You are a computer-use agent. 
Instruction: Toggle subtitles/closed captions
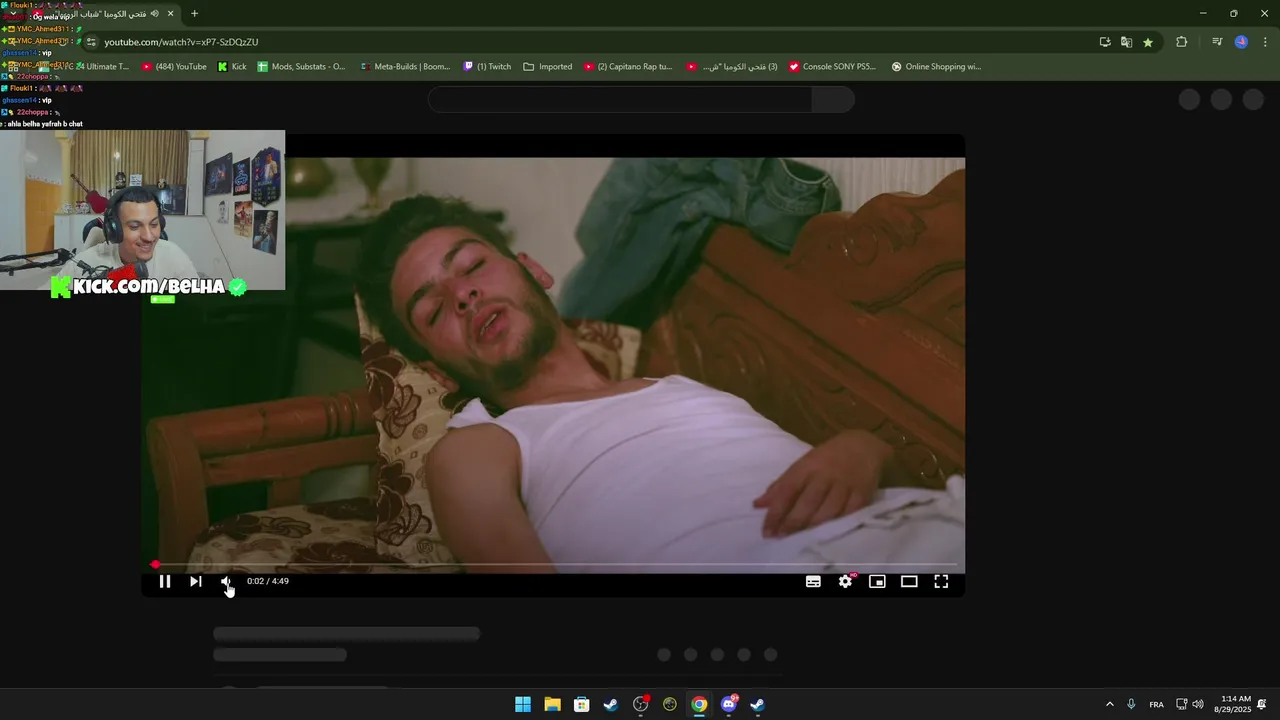click(813, 581)
